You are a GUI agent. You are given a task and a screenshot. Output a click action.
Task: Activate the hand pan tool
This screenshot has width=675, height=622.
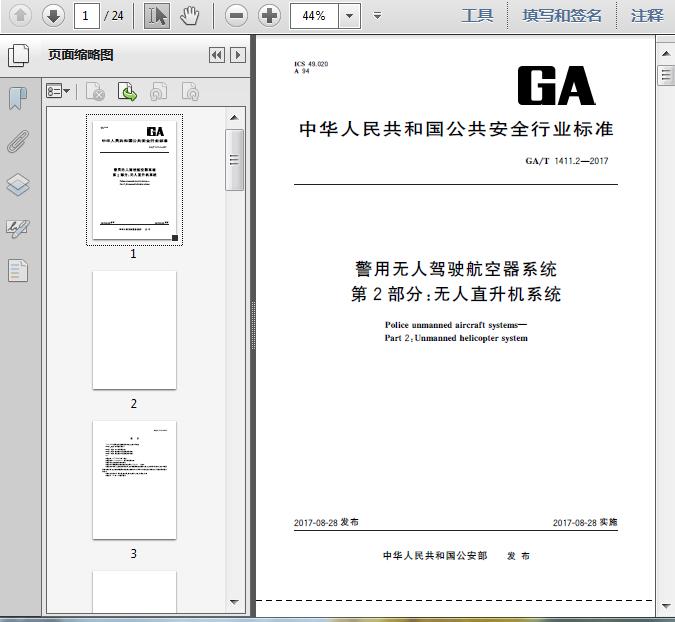click(x=189, y=16)
